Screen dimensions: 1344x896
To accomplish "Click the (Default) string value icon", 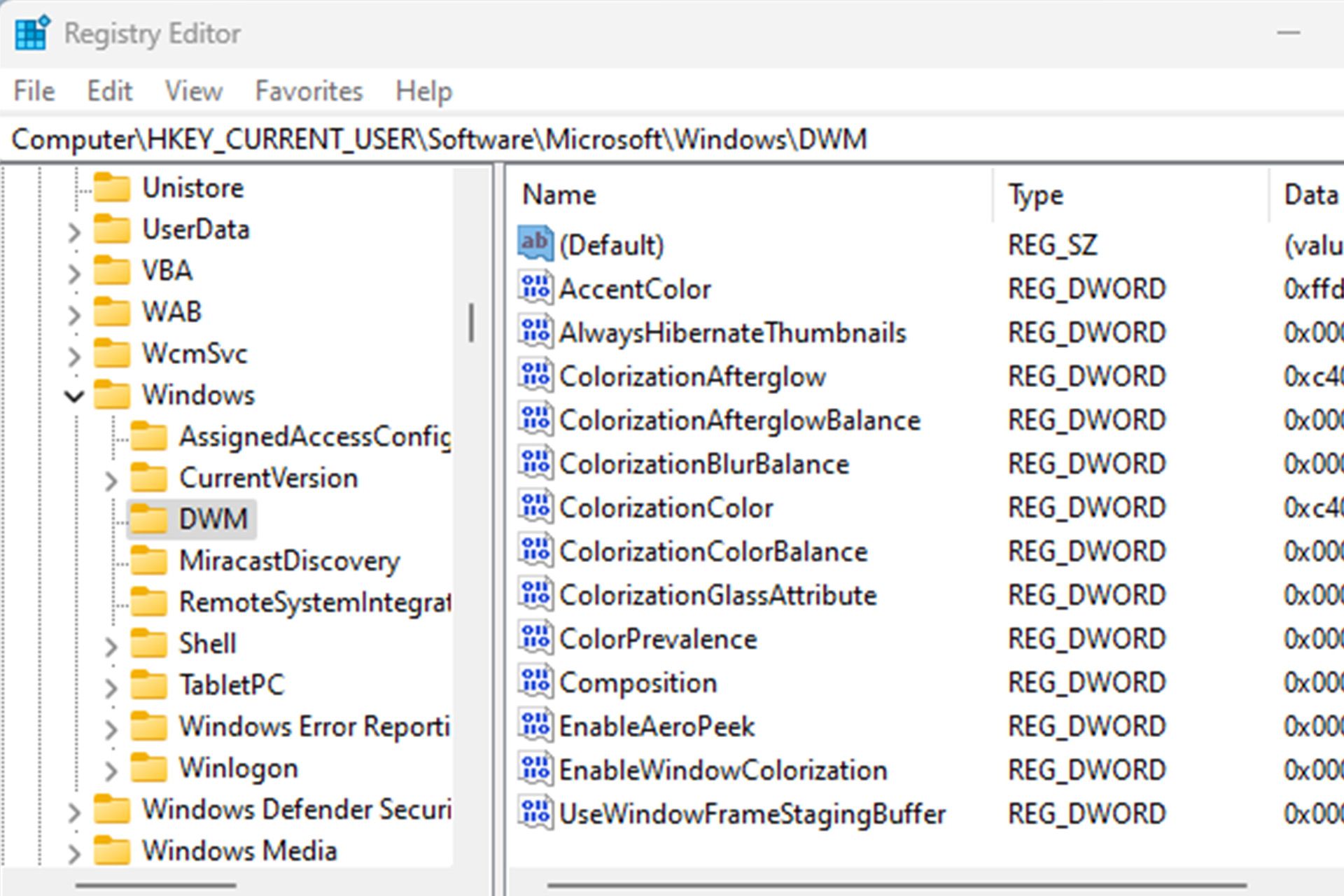I will point(535,244).
